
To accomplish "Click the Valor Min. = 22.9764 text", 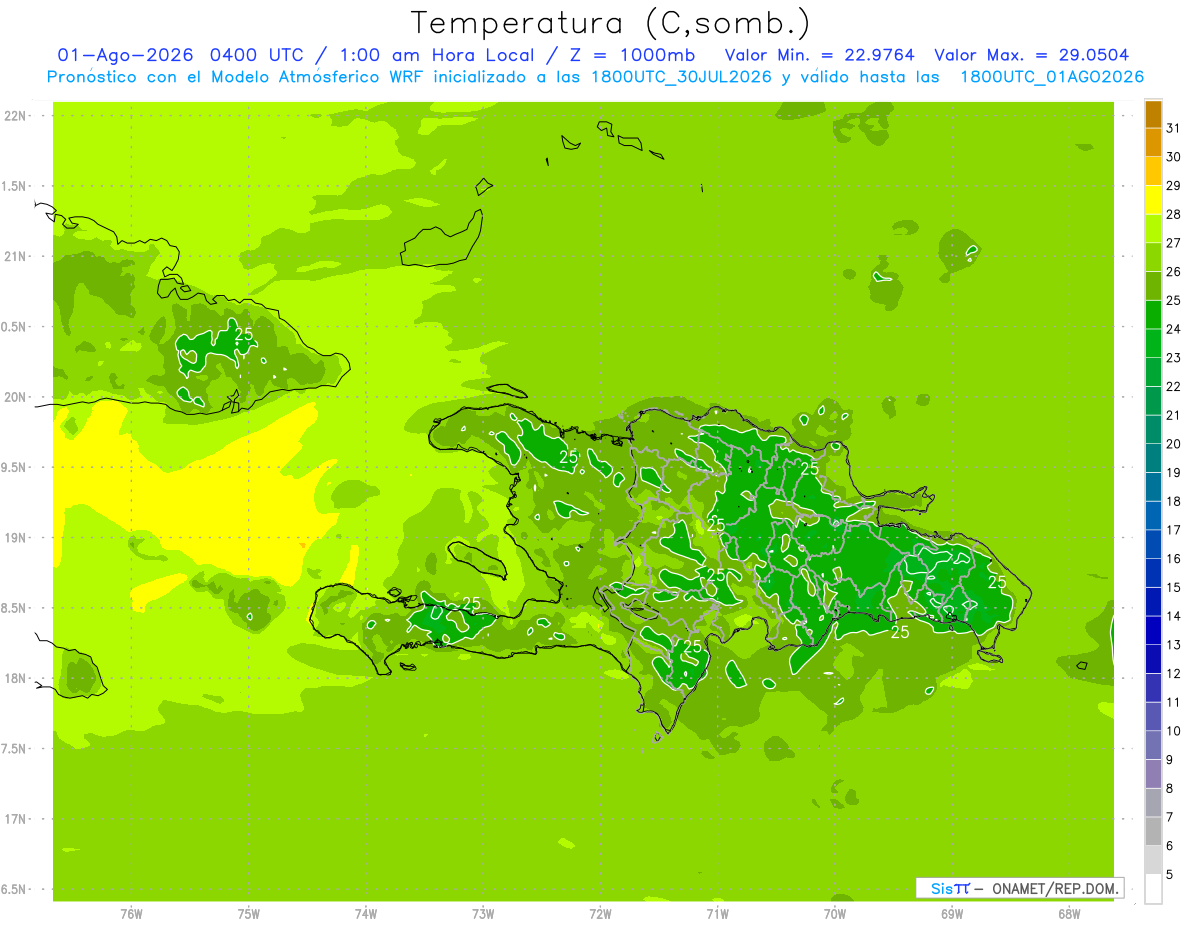I will coord(819,54).
